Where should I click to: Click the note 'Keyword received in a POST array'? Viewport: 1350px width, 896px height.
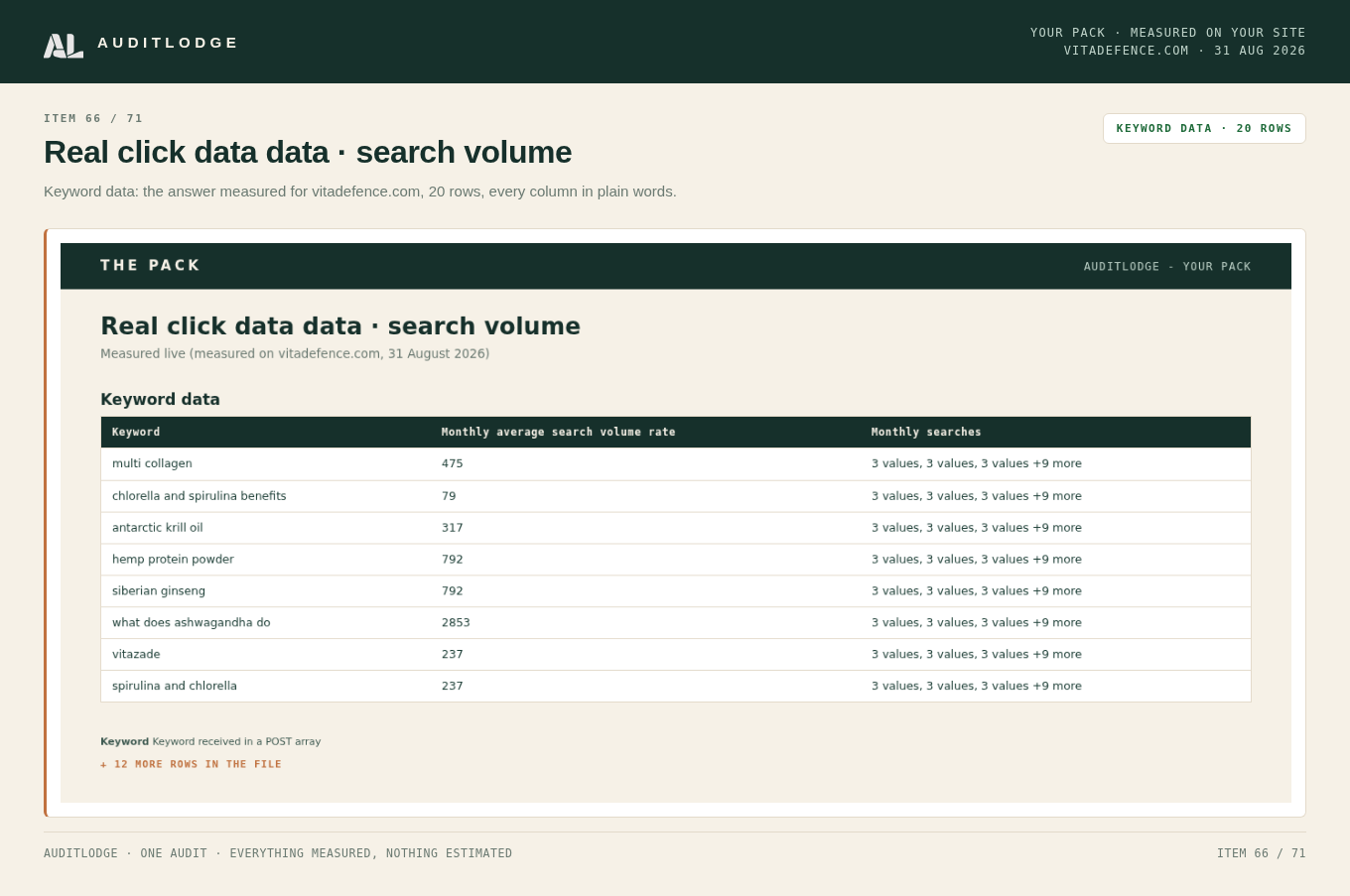click(236, 742)
